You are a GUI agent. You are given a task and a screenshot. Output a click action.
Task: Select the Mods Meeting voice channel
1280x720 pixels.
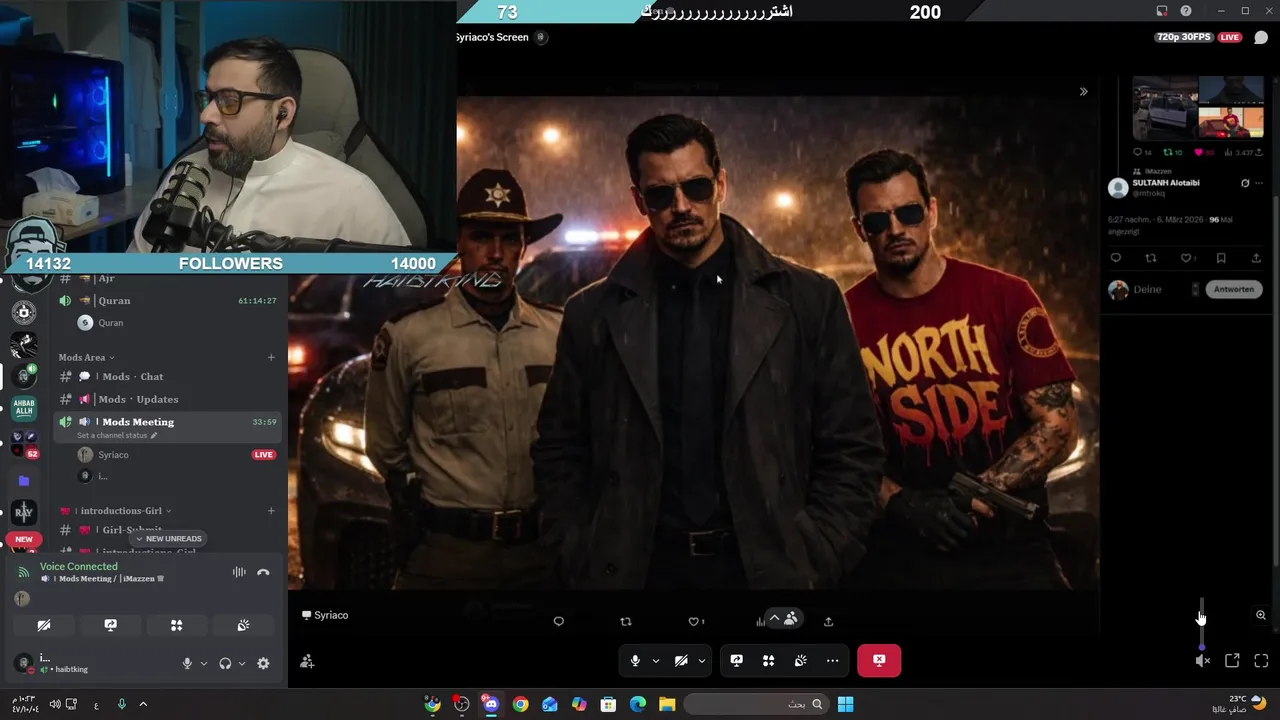click(x=166, y=426)
